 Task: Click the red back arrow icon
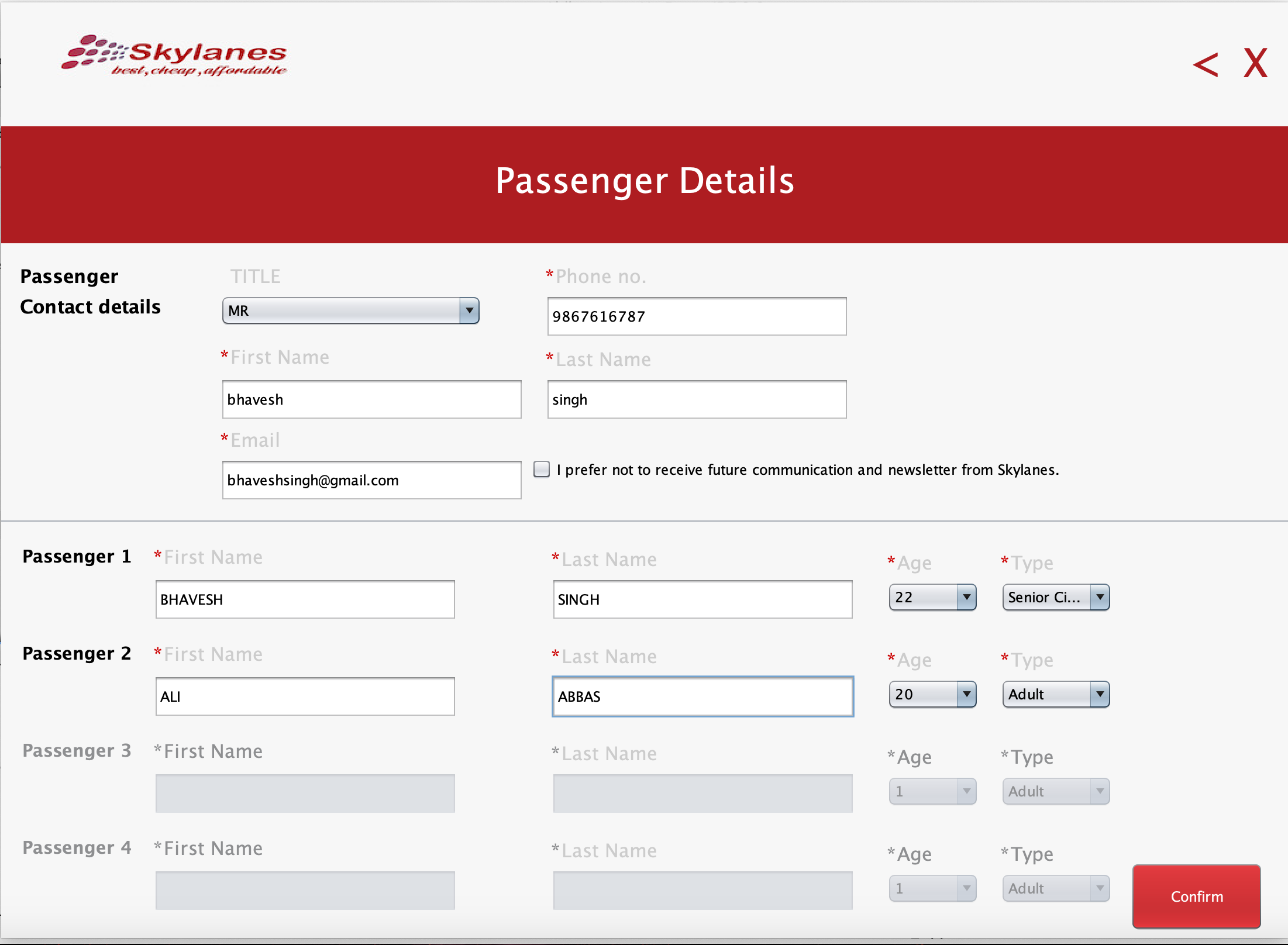pyautogui.click(x=1206, y=64)
